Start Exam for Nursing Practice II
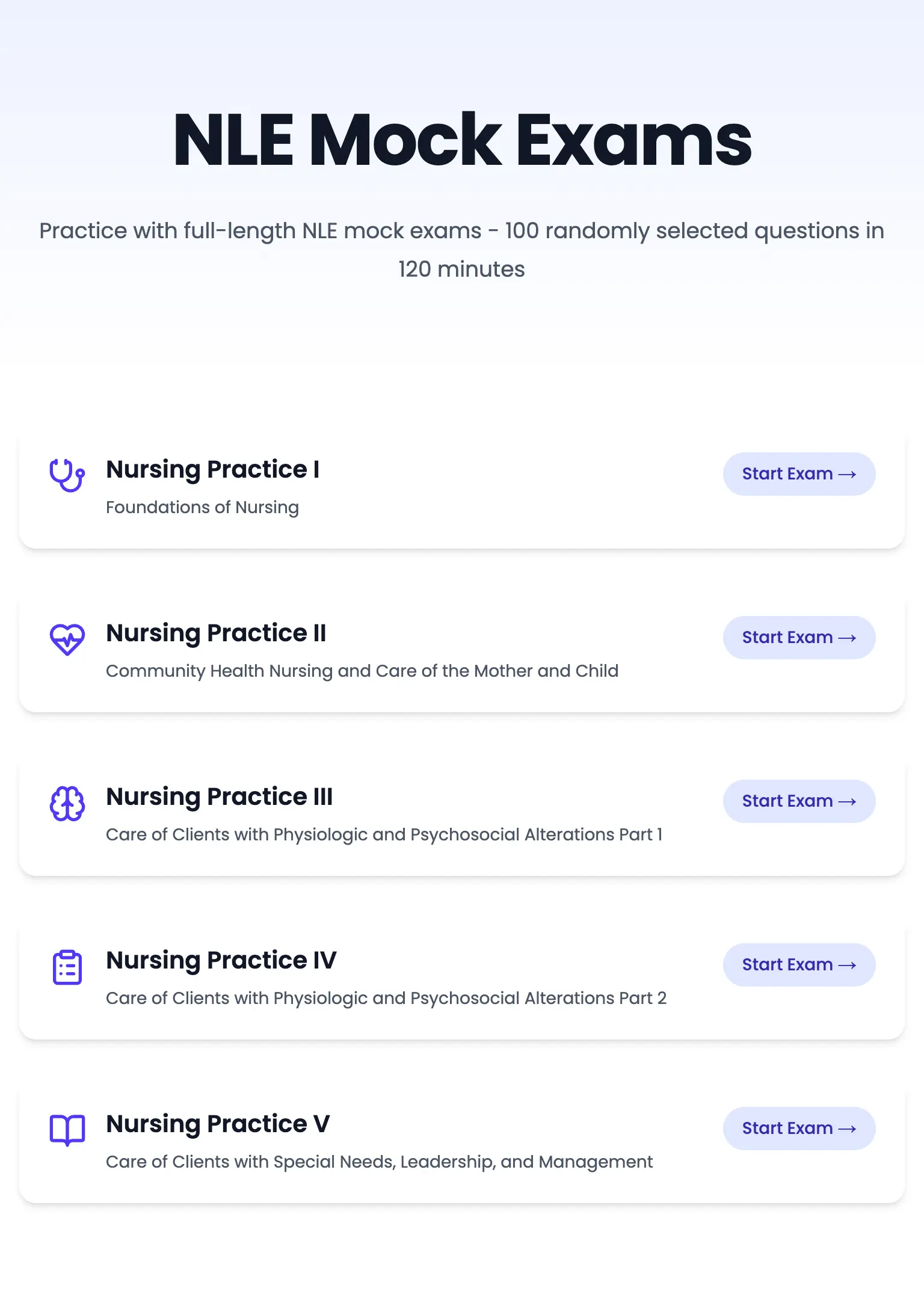 coord(798,638)
